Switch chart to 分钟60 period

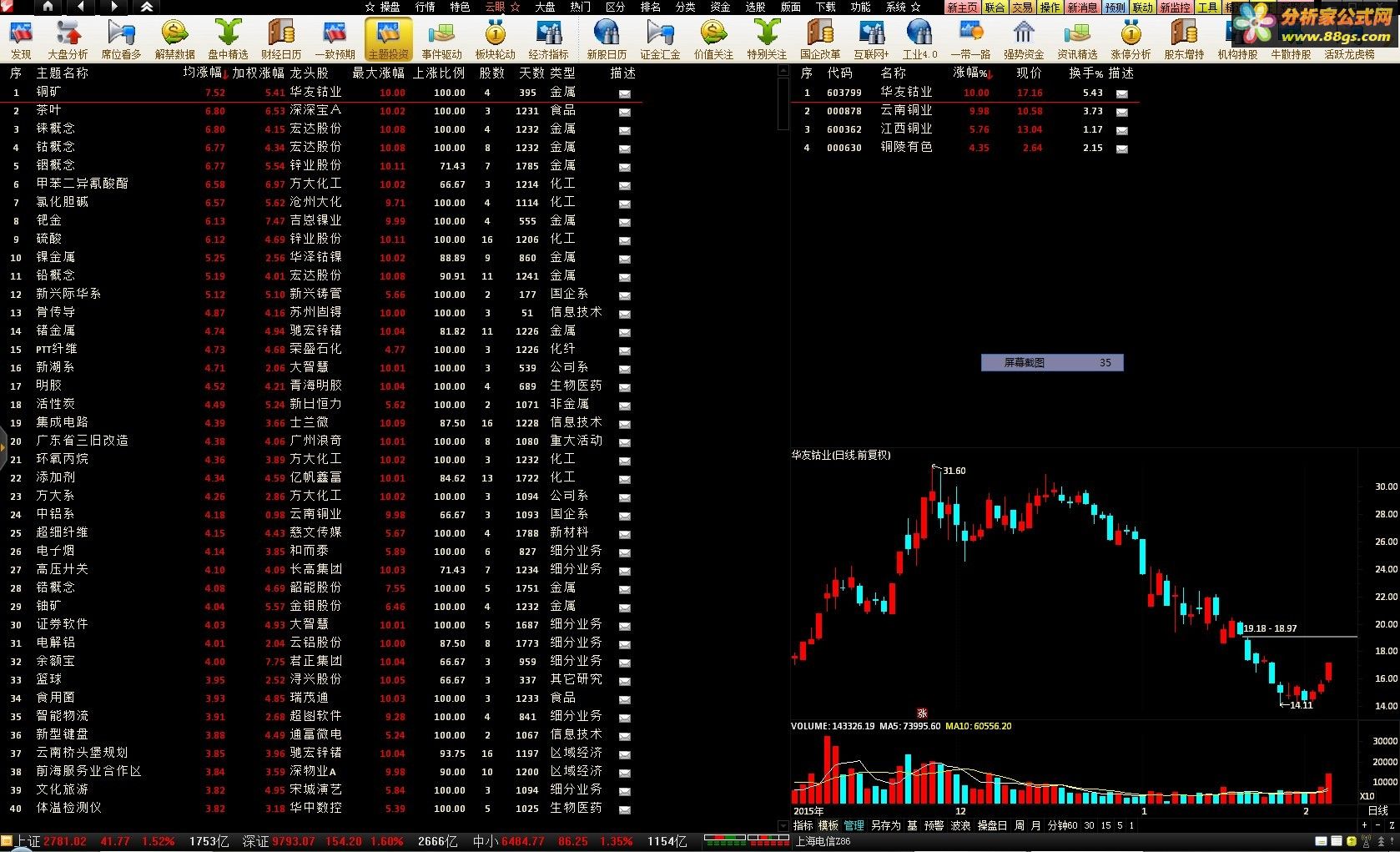tap(1063, 825)
